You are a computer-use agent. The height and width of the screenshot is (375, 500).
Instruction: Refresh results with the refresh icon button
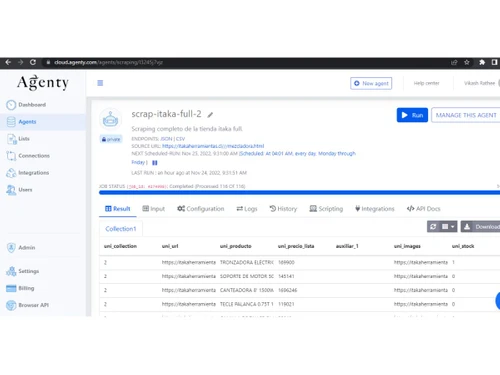coord(433,227)
